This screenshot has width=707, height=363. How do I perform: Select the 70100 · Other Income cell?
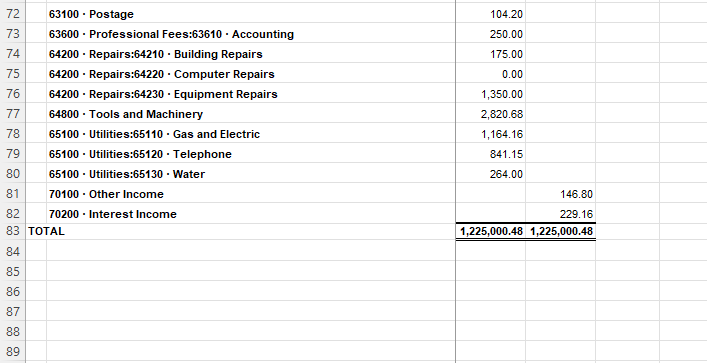251,194
